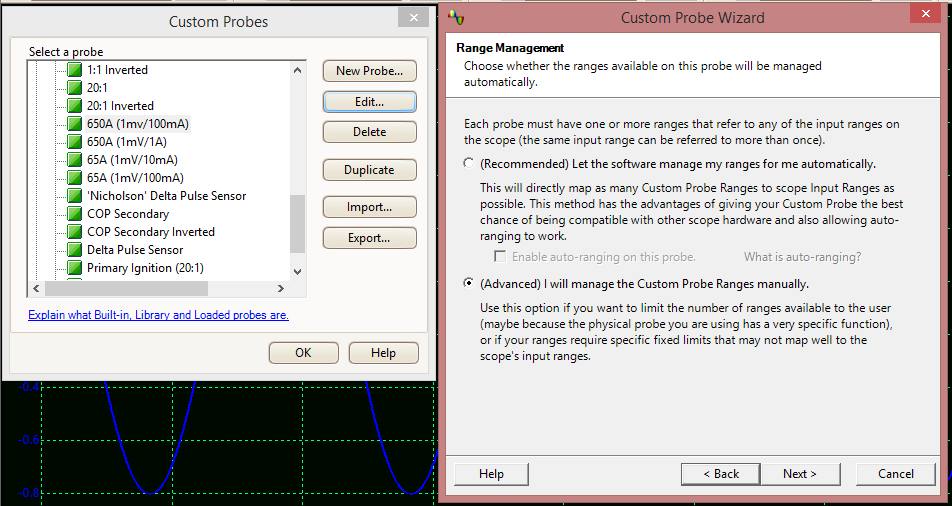Select the Recommended automatic range management option
This screenshot has height=506, width=952.
pyautogui.click(x=469, y=164)
